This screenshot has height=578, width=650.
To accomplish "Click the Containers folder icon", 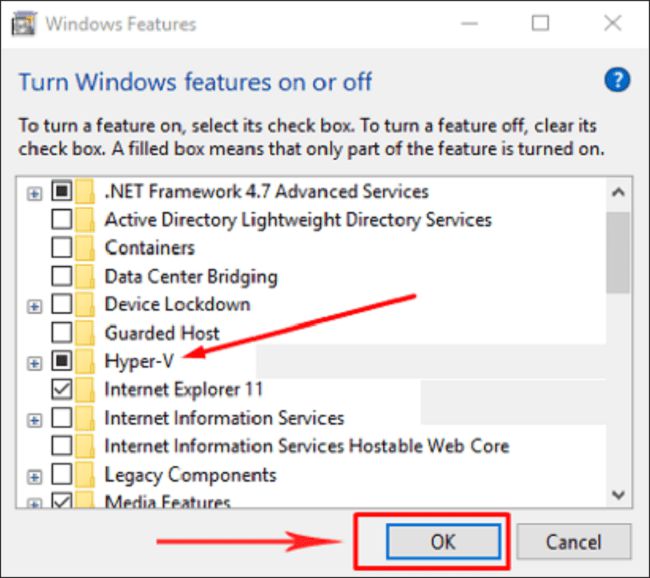I will (x=85, y=248).
